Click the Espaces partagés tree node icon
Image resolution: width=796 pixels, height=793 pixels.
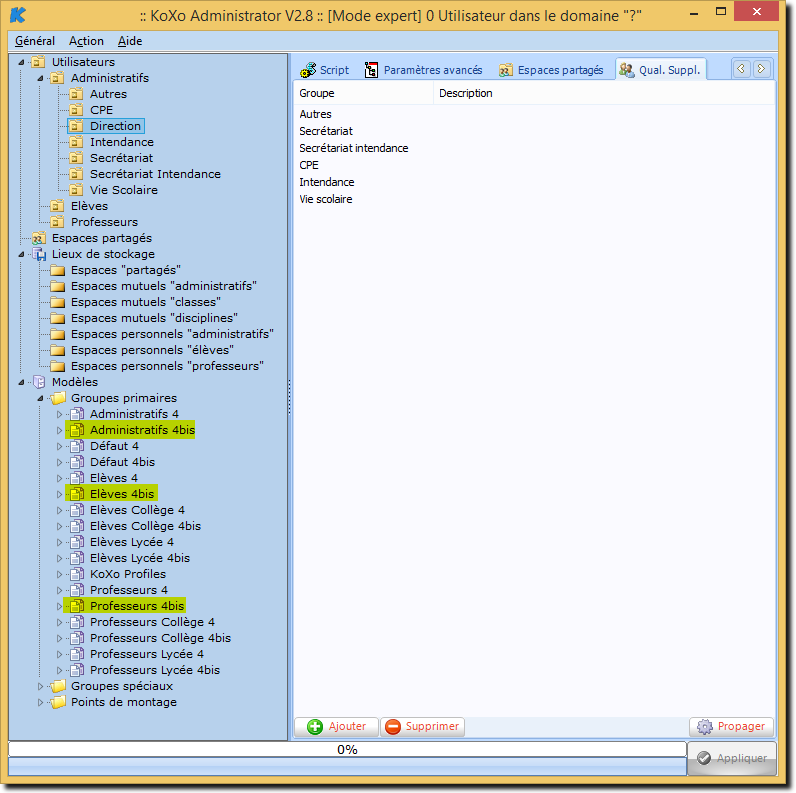[38, 238]
